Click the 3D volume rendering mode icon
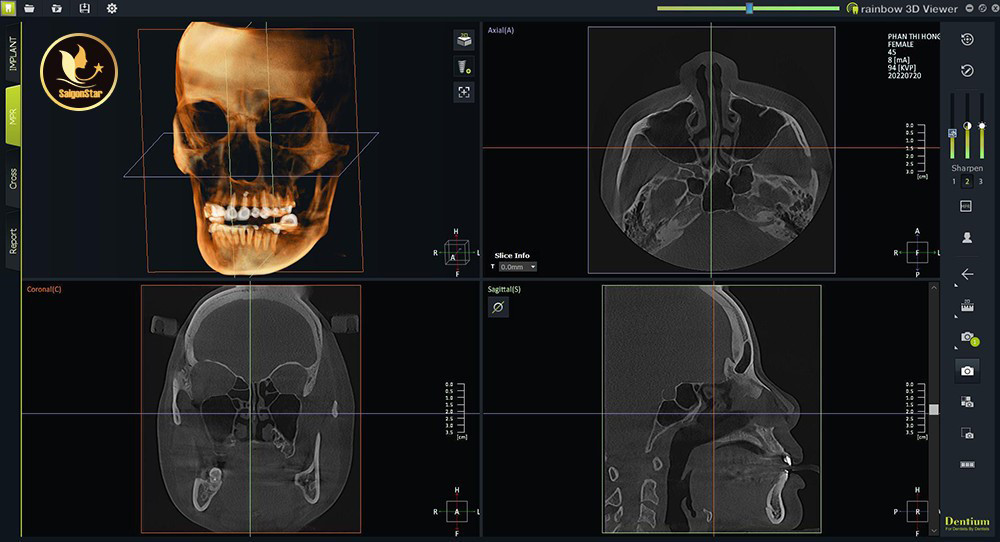The width and height of the screenshot is (1000, 542). 463,40
